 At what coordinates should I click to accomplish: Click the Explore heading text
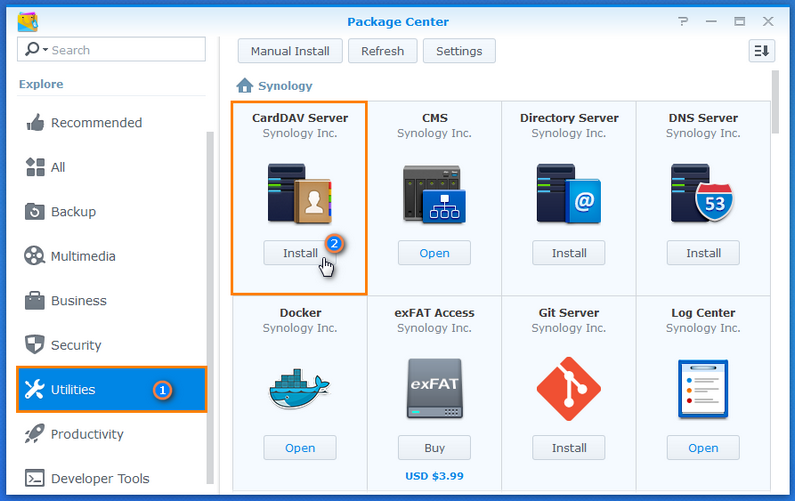(x=41, y=84)
